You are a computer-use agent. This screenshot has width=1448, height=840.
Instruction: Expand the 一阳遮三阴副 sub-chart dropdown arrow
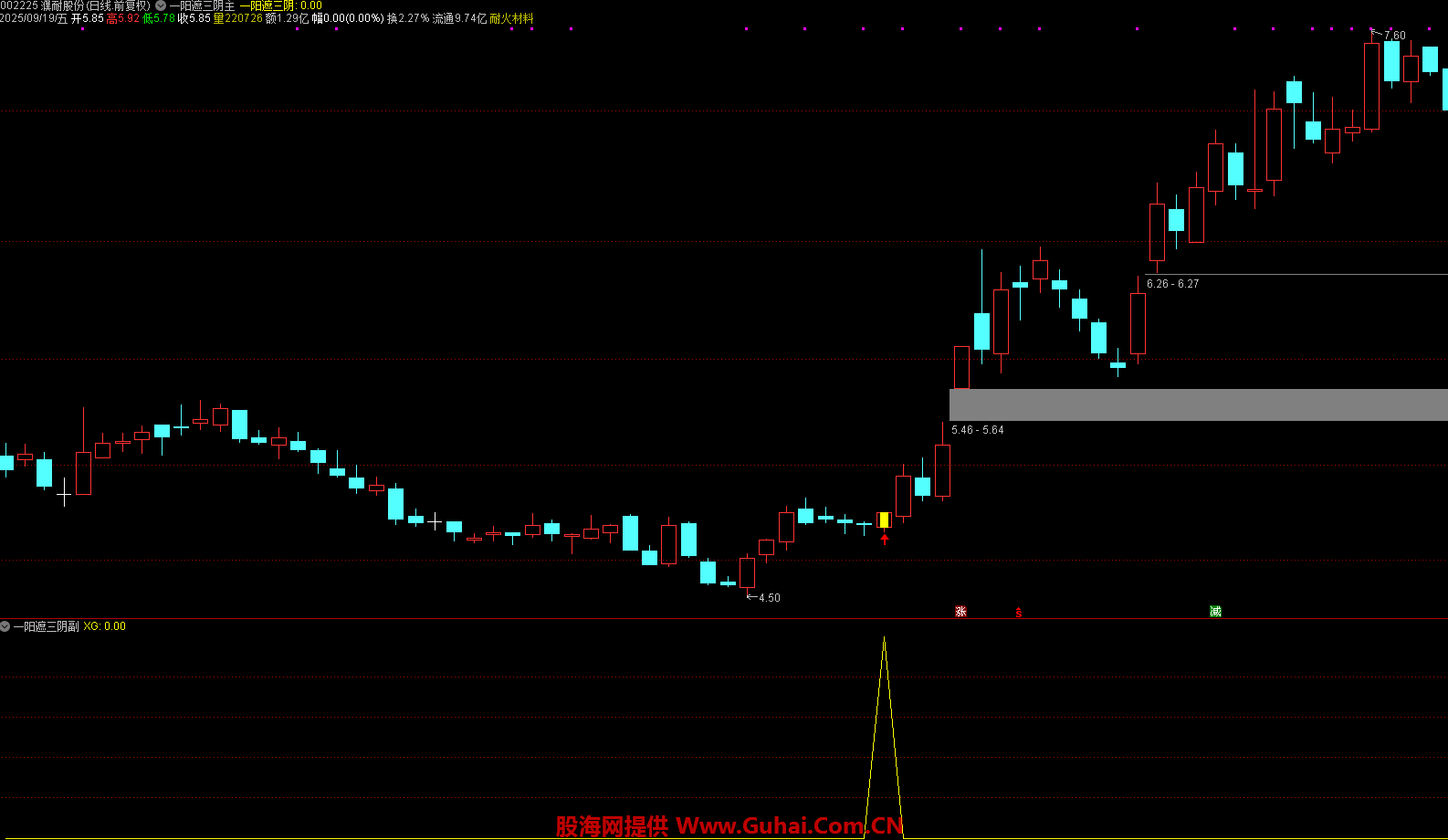click(5, 626)
